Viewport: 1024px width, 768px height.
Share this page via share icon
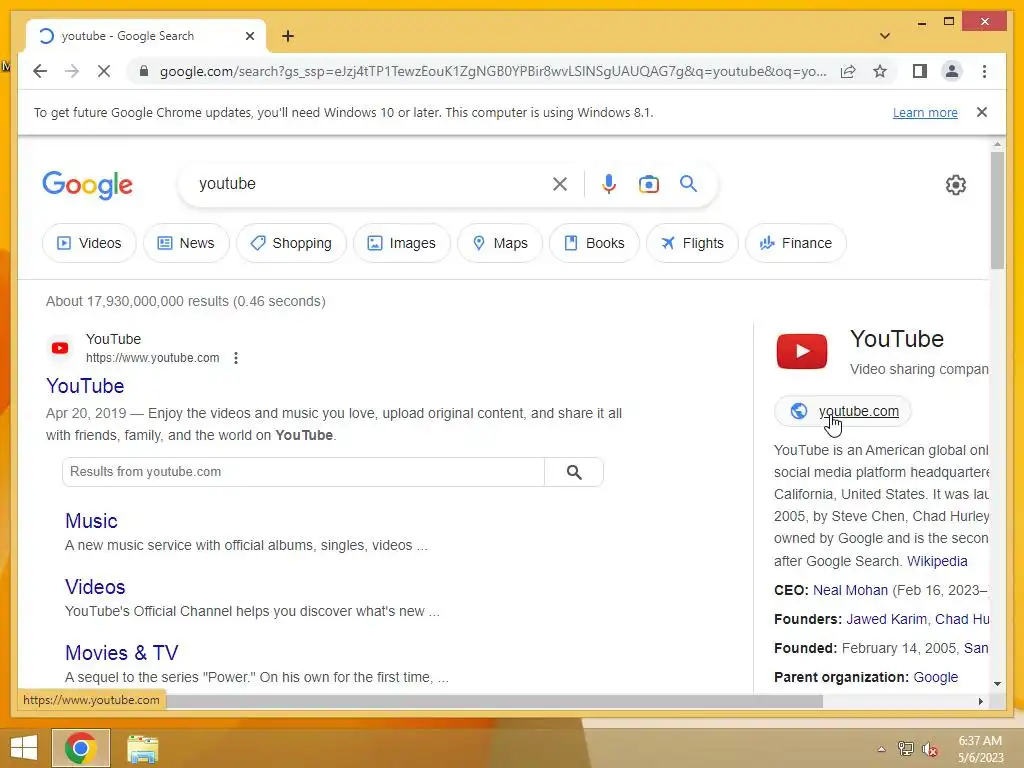coord(848,71)
